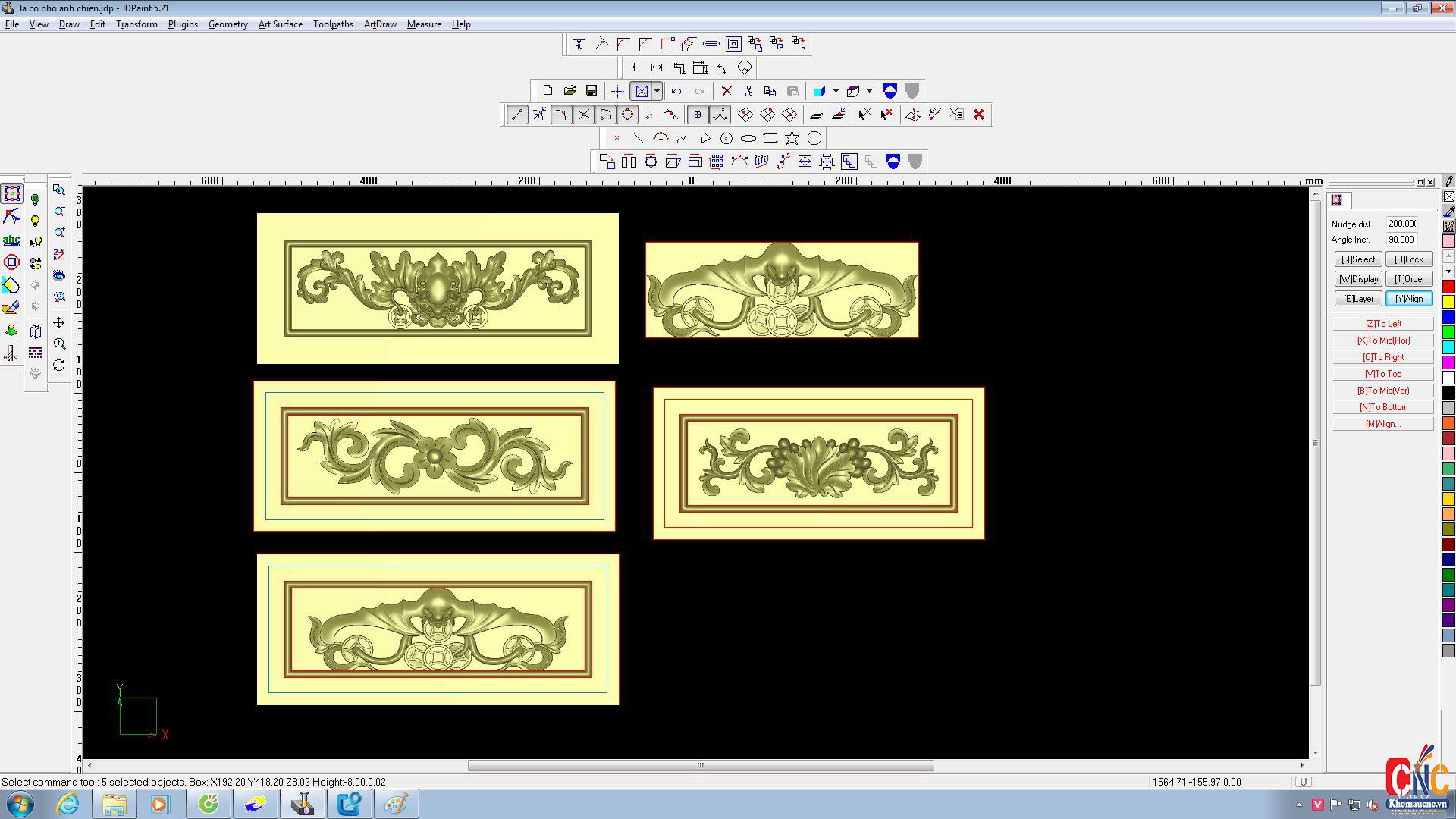The height and width of the screenshot is (819, 1456).
Task: Select the abc Text tool
Action: 11,240
